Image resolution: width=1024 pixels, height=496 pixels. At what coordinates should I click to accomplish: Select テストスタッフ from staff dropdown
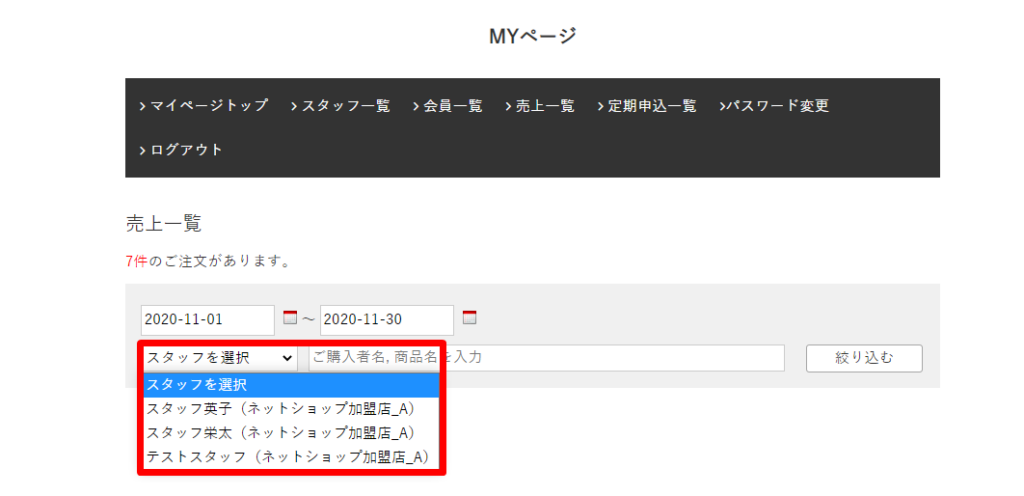click(291, 457)
